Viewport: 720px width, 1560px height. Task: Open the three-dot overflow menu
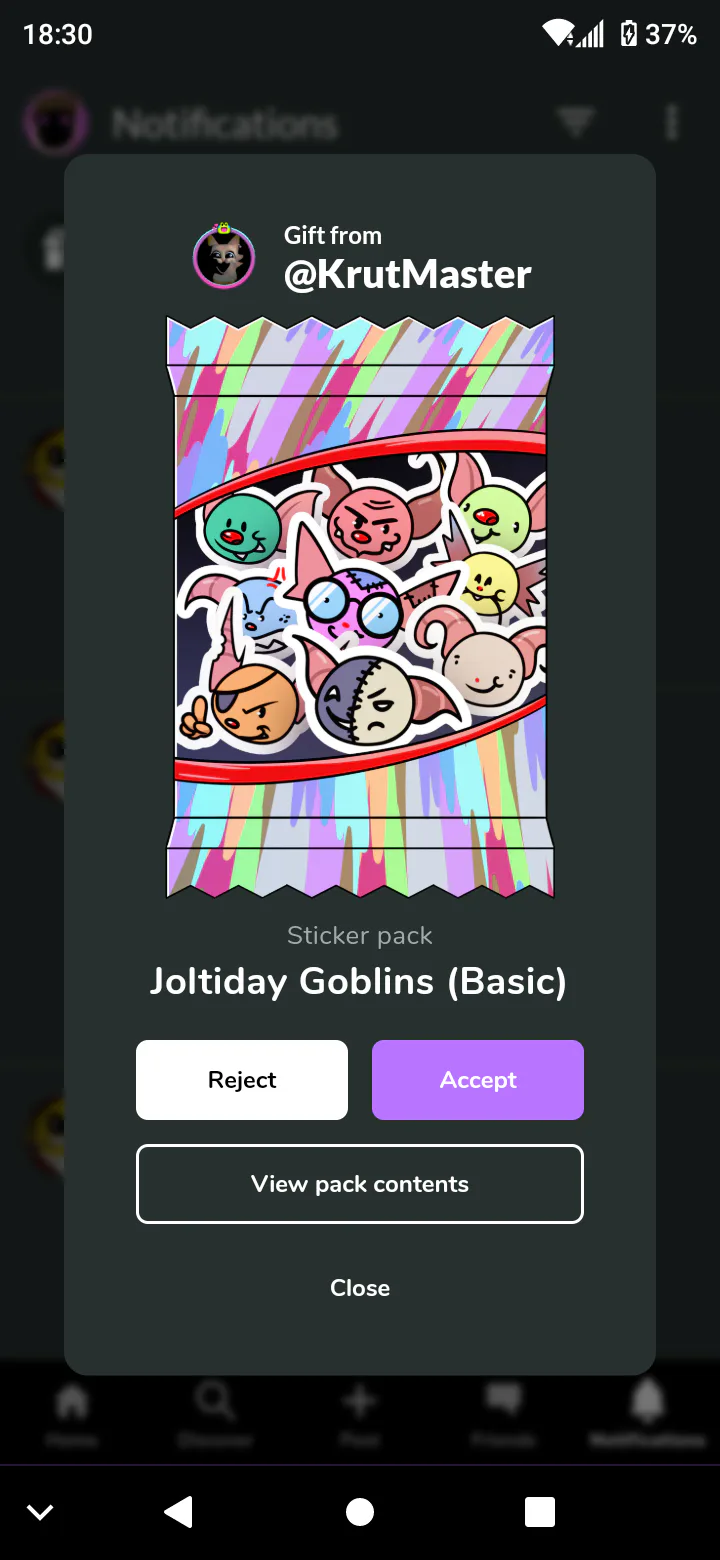pos(672,124)
